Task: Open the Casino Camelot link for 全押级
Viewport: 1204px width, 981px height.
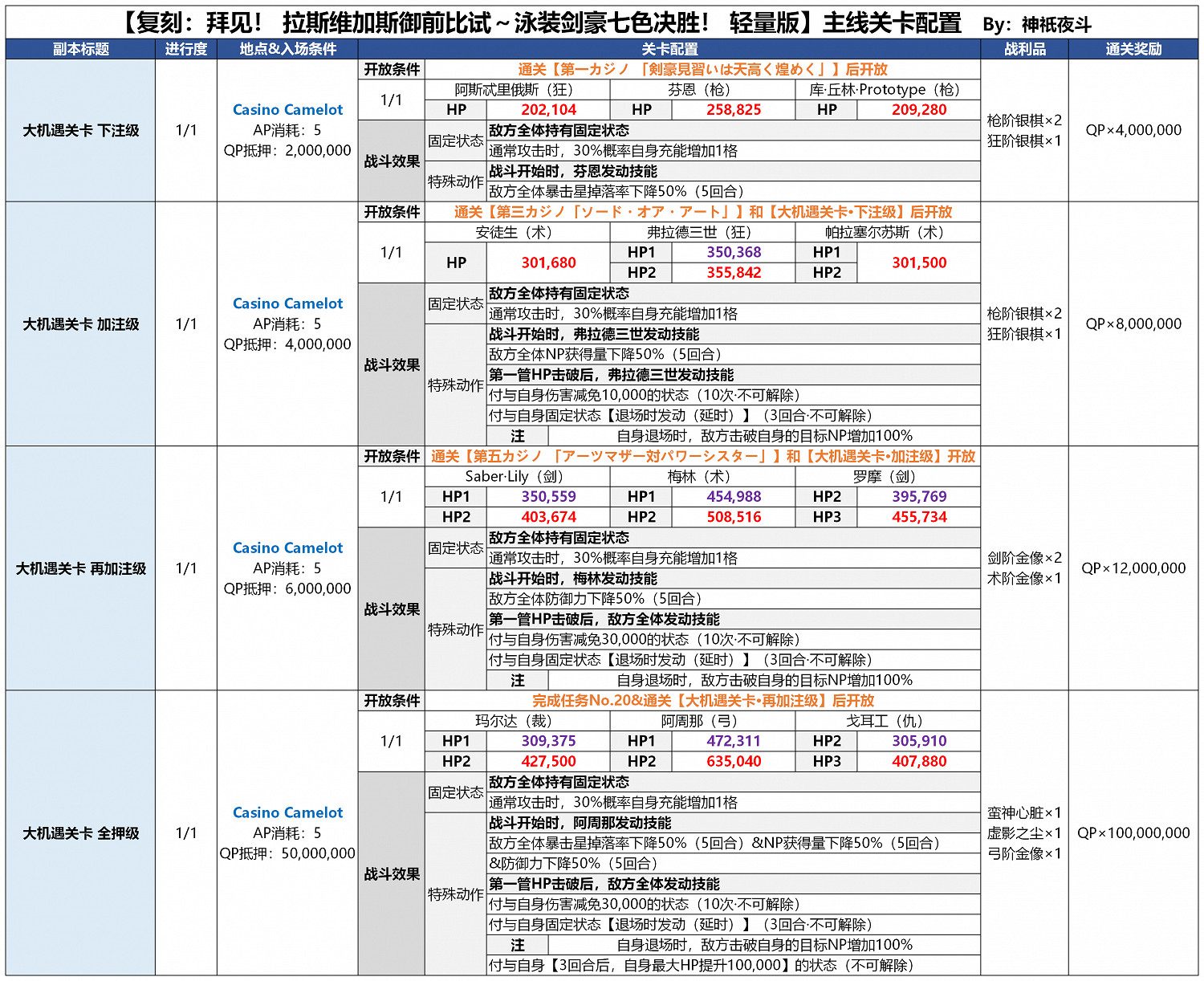Action: [x=287, y=812]
